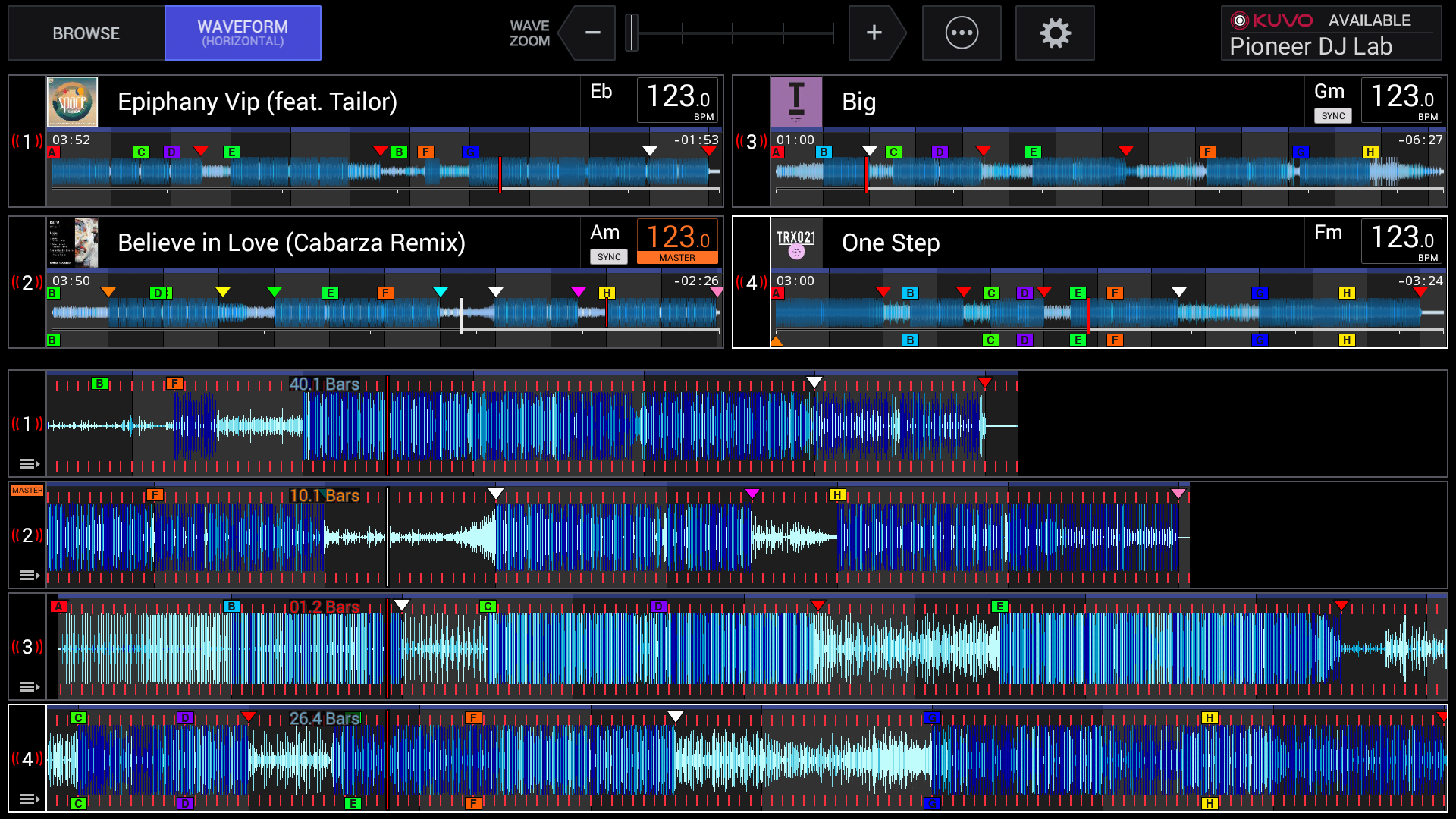
Task: Switch to the BROWSE tab
Action: pos(86,33)
